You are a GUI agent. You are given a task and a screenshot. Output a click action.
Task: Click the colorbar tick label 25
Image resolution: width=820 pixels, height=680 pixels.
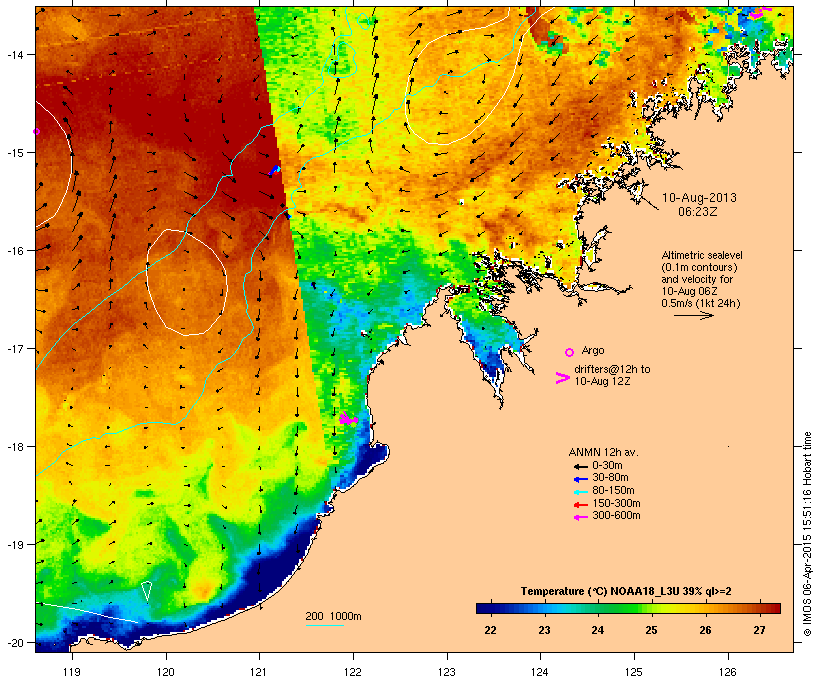coord(651,630)
